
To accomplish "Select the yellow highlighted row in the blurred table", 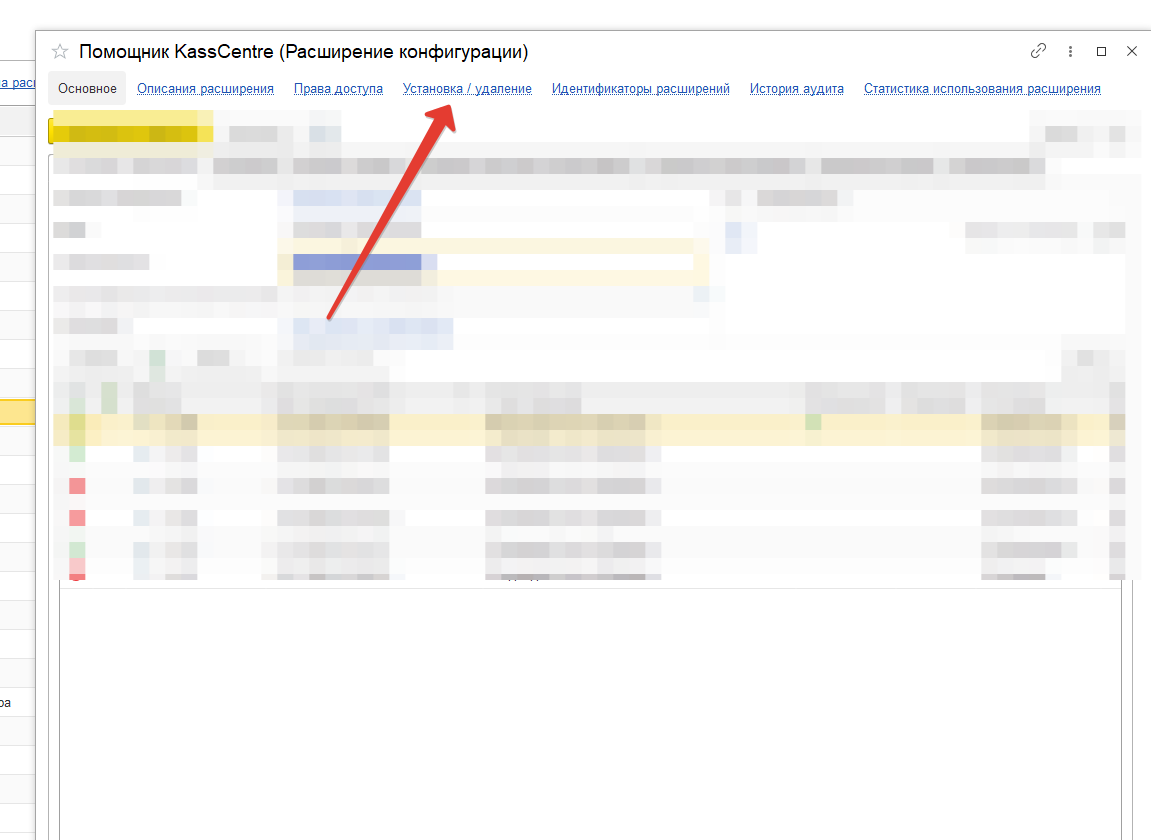I will [590, 429].
